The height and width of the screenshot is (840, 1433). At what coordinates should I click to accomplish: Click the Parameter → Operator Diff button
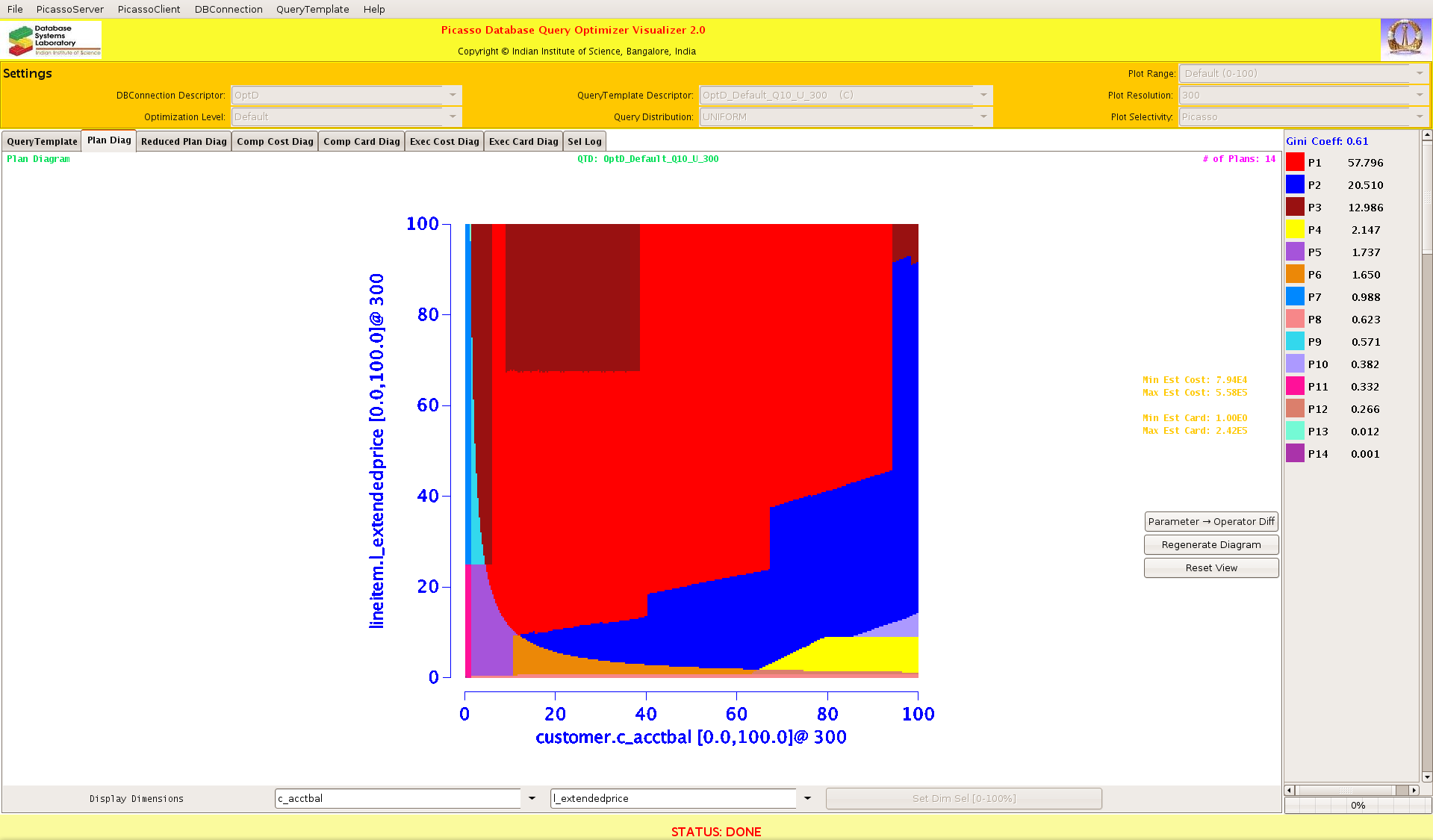pos(1210,522)
